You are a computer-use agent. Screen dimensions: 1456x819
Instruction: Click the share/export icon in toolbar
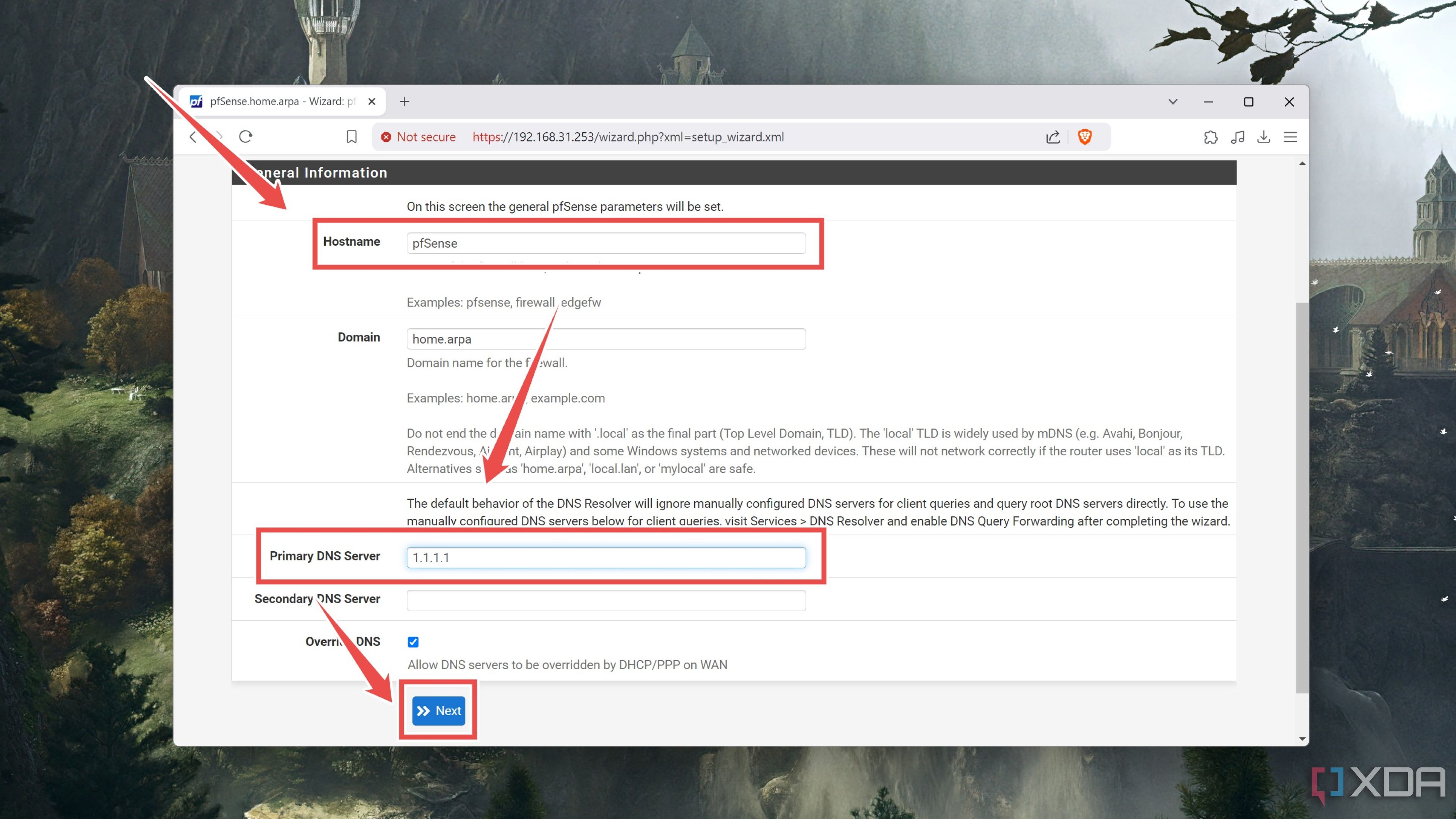pyautogui.click(x=1054, y=137)
